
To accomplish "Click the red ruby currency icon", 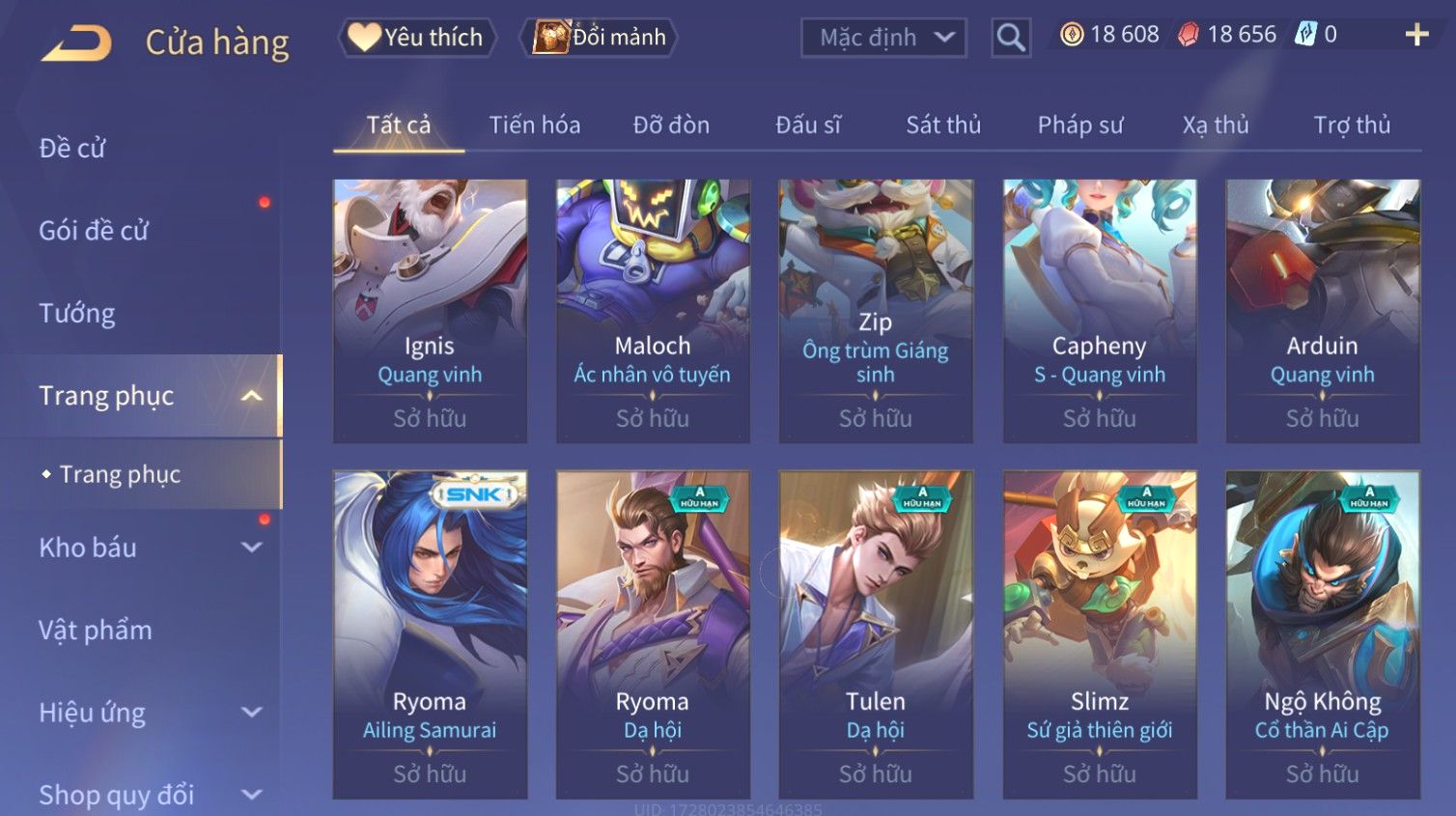I will (1189, 35).
